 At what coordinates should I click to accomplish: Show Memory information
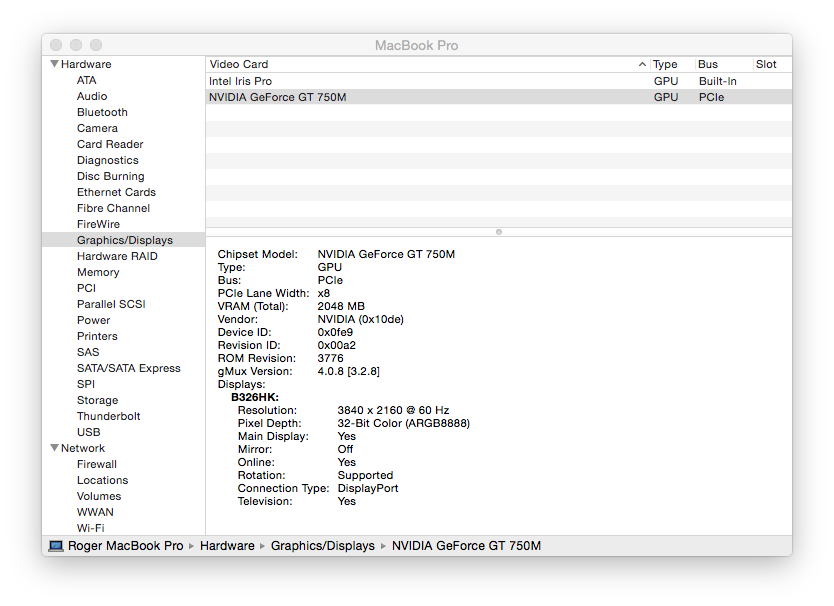click(x=98, y=272)
